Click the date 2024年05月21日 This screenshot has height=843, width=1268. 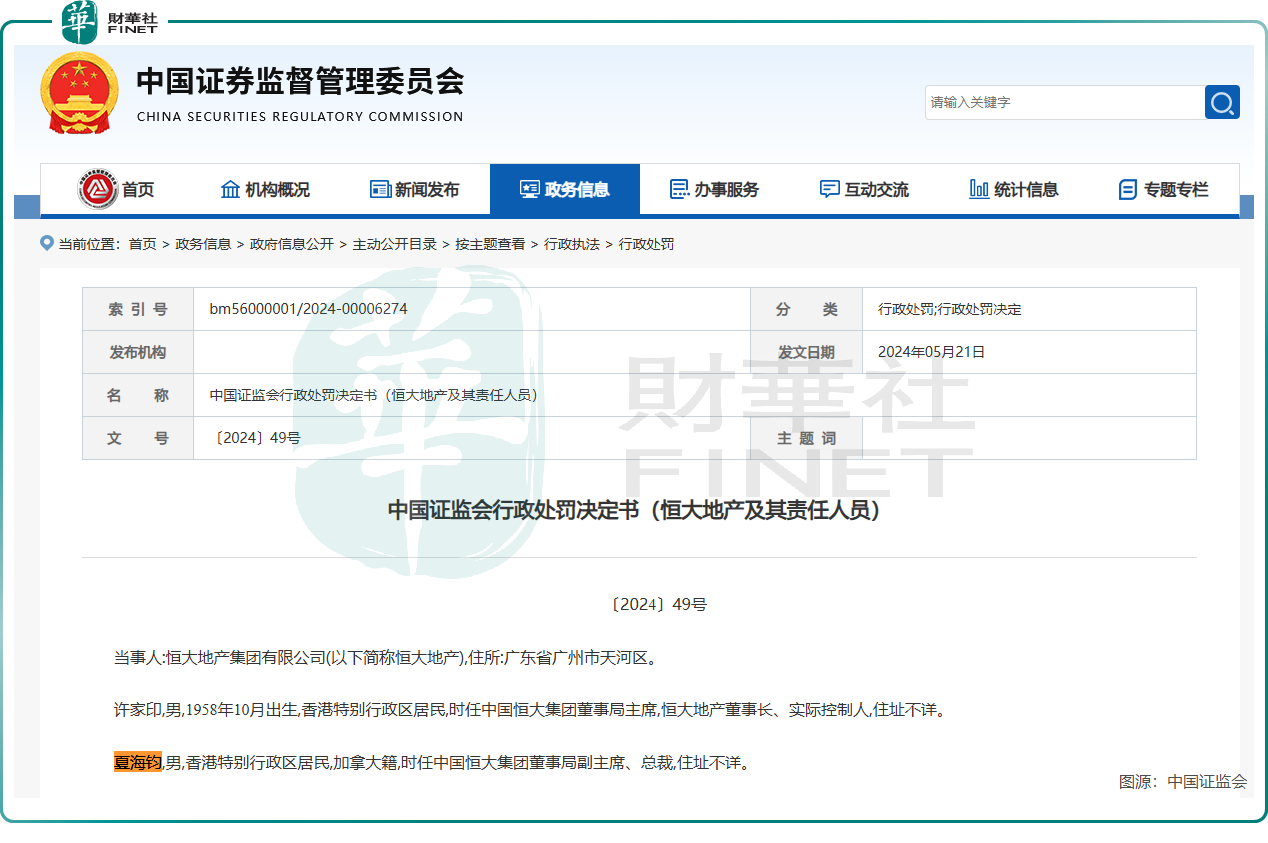coord(931,352)
